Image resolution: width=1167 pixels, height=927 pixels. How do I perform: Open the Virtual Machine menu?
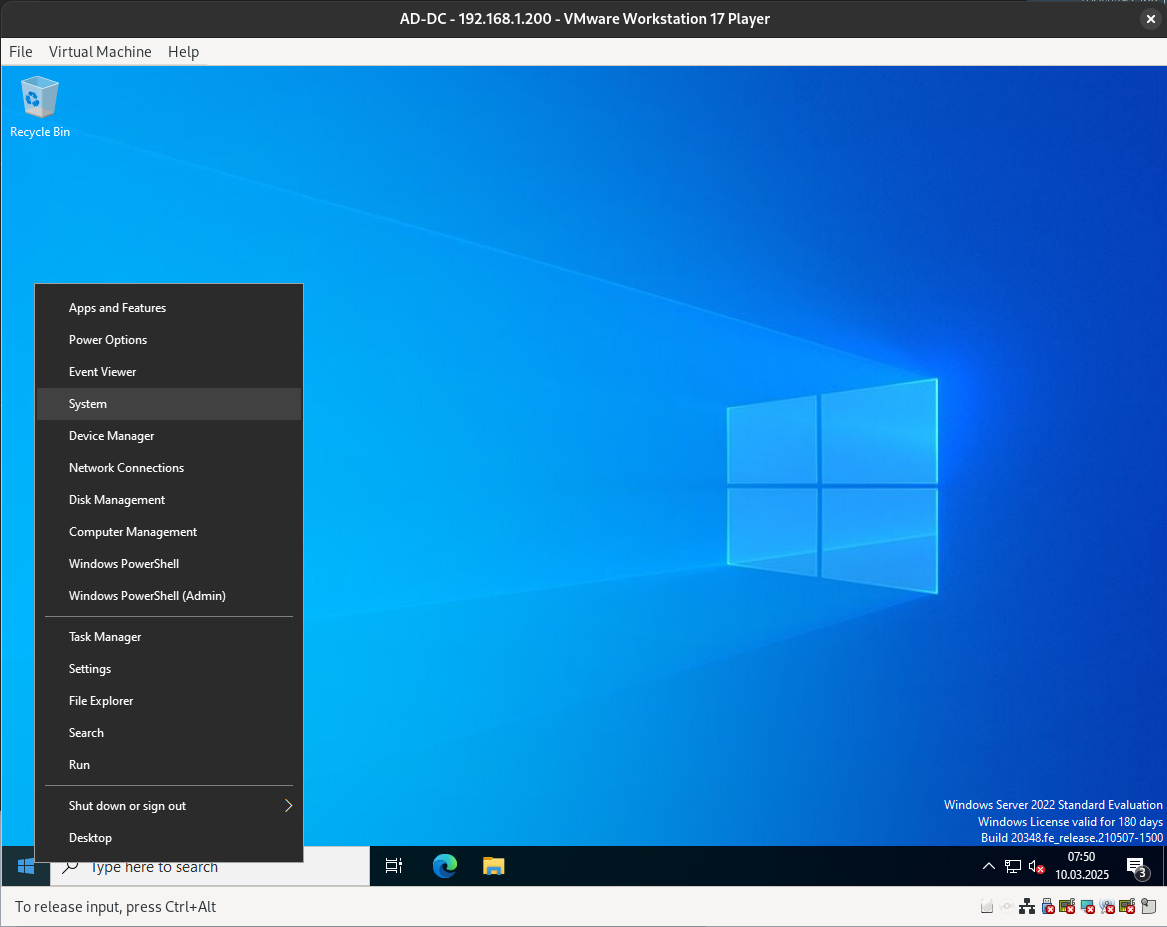pos(100,52)
